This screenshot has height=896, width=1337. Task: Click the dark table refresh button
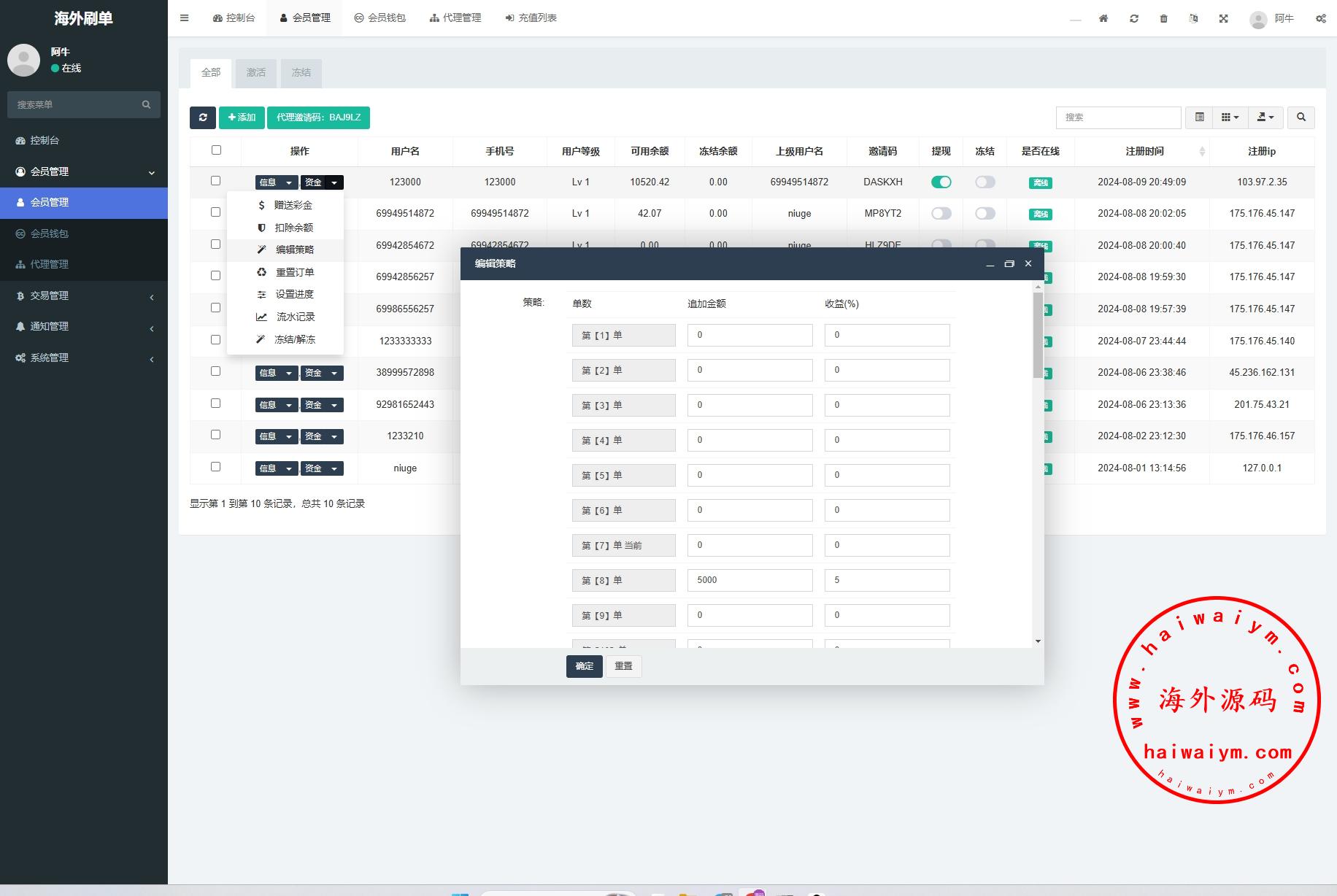pyautogui.click(x=203, y=117)
